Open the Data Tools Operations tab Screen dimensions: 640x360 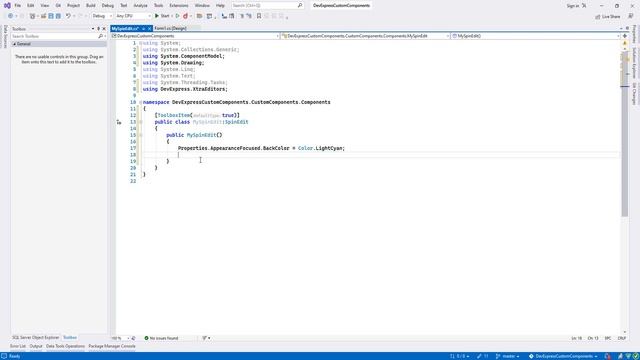pyautogui.click(x=65, y=346)
